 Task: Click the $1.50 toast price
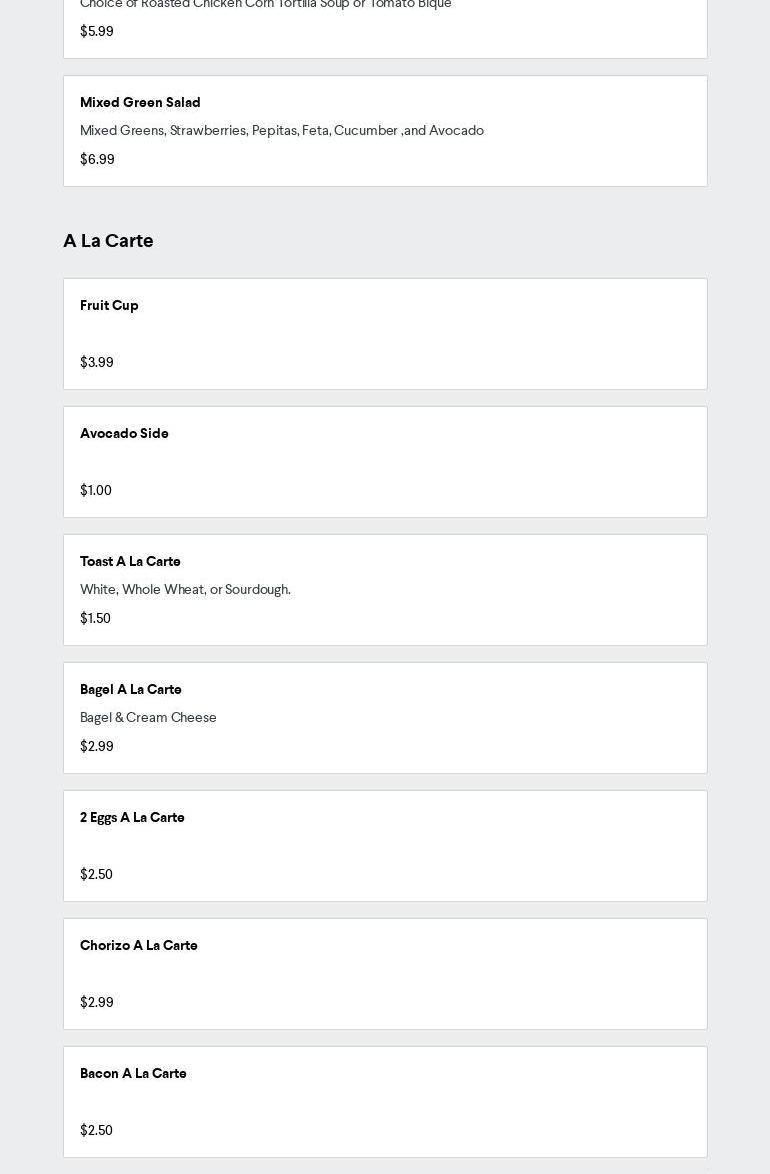(95, 618)
